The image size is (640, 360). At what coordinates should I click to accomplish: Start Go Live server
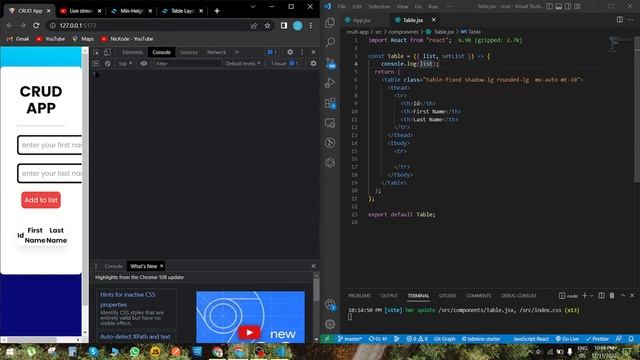pyautogui.click(x=567, y=339)
